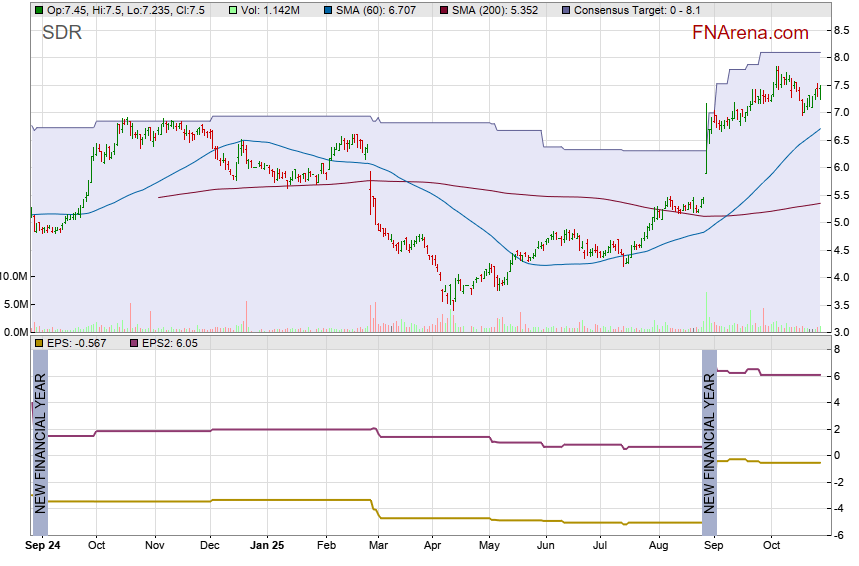
Task: Click the 8.5 price axis label
Action: click(x=841, y=32)
